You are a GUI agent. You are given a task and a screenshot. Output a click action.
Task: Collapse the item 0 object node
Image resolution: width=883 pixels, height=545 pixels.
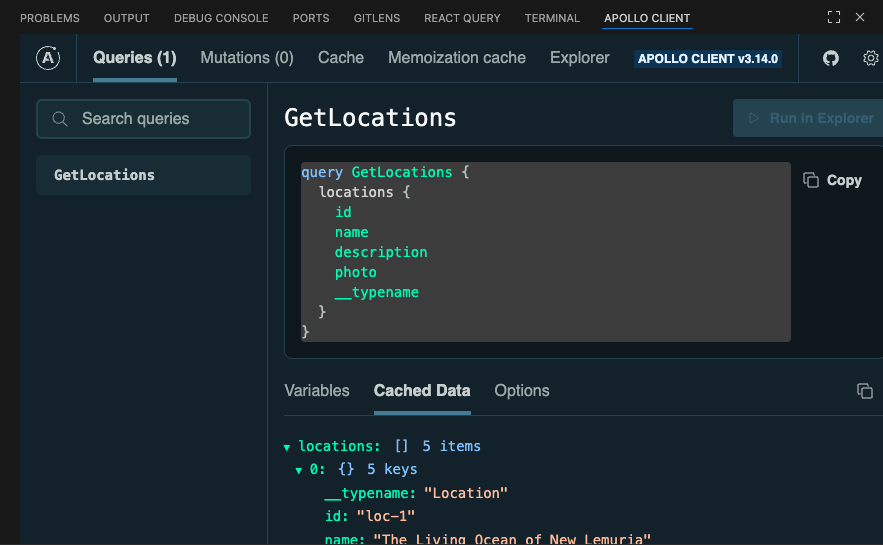pyautogui.click(x=299, y=470)
